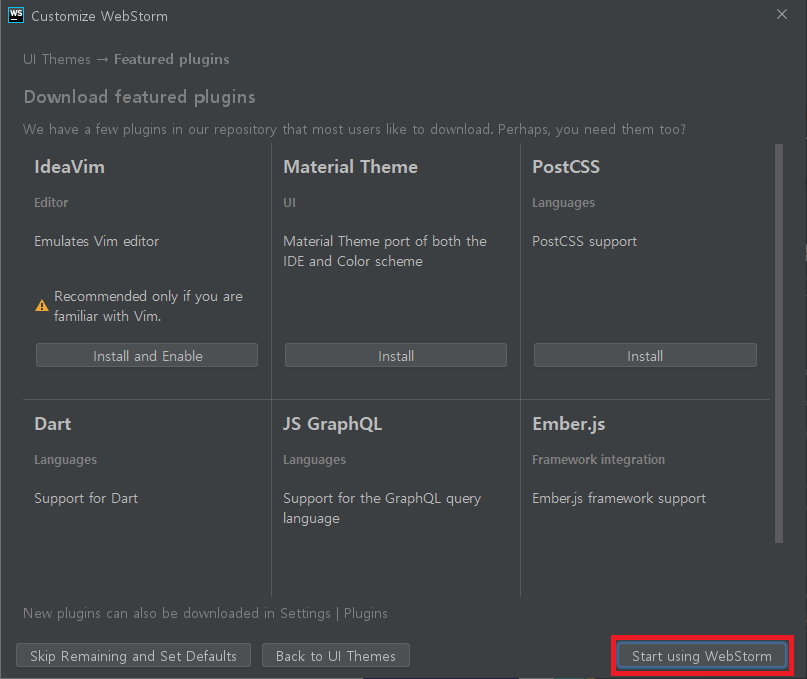
Task: Click 'Recommended only if you are familiar' note
Action: [148, 306]
